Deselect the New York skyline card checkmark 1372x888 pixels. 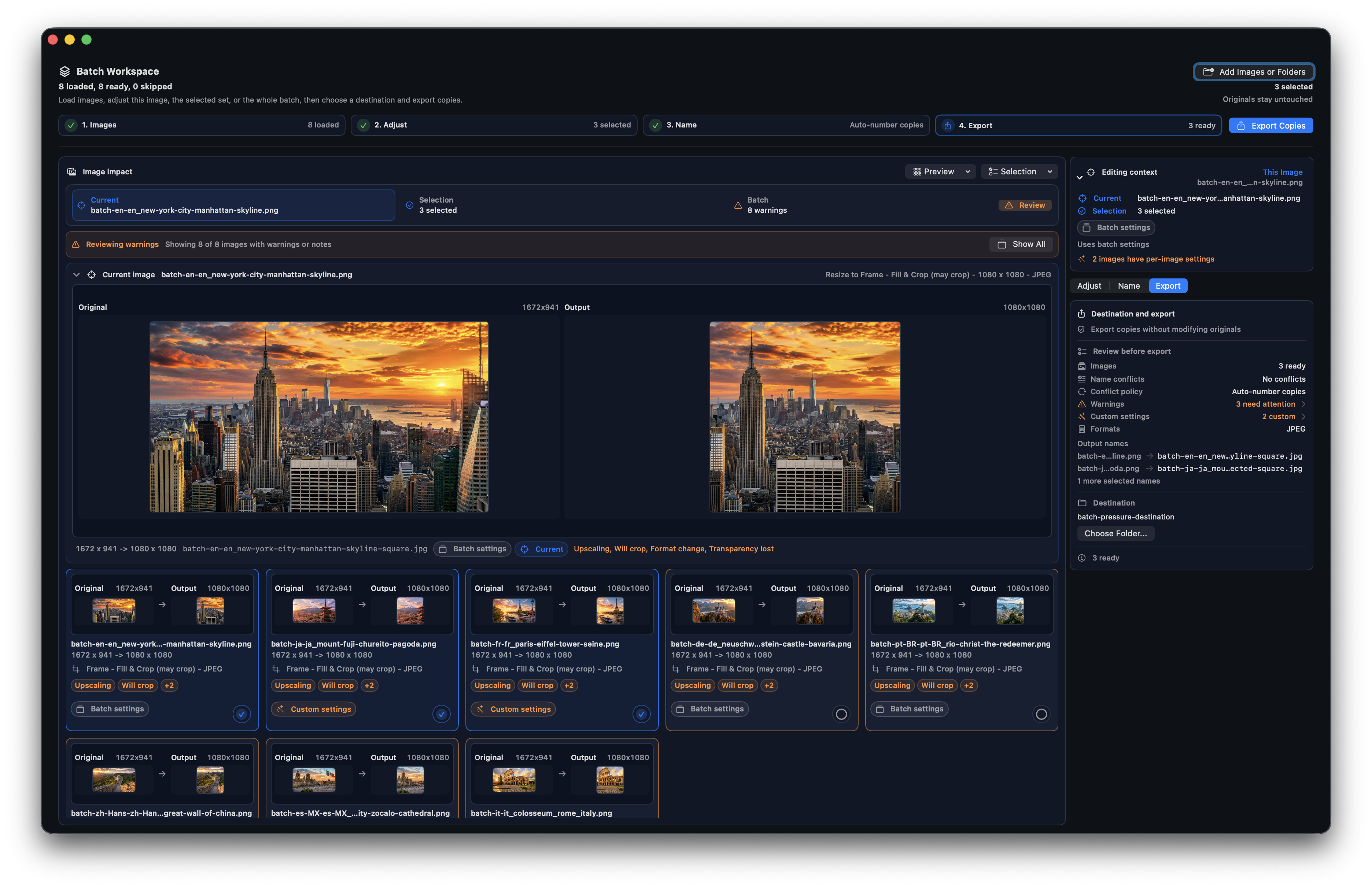coord(241,714)
